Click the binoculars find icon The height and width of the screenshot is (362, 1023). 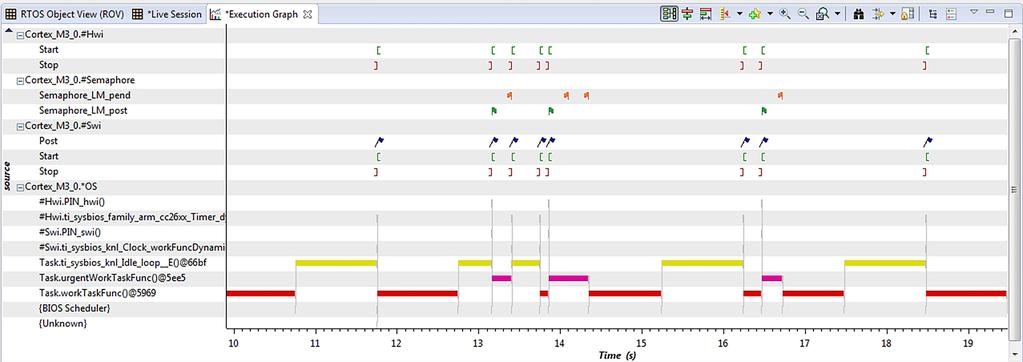(x=859, y=13)
